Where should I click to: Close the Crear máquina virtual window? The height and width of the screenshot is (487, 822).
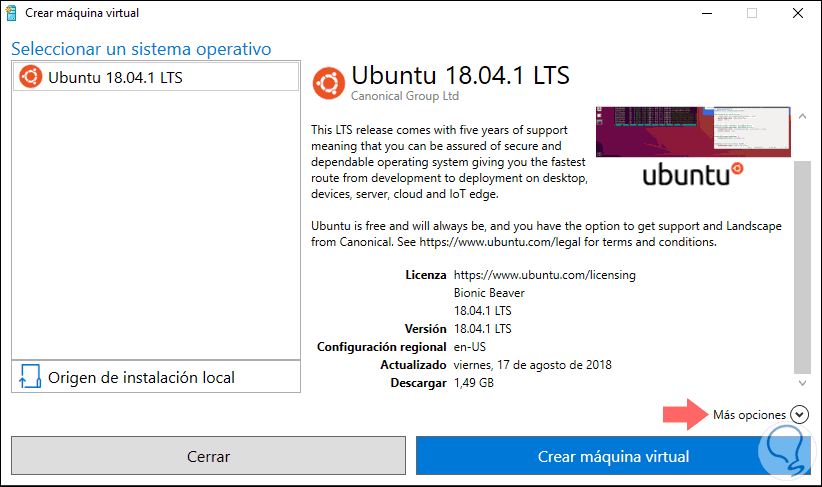click(x=798, y=13)
